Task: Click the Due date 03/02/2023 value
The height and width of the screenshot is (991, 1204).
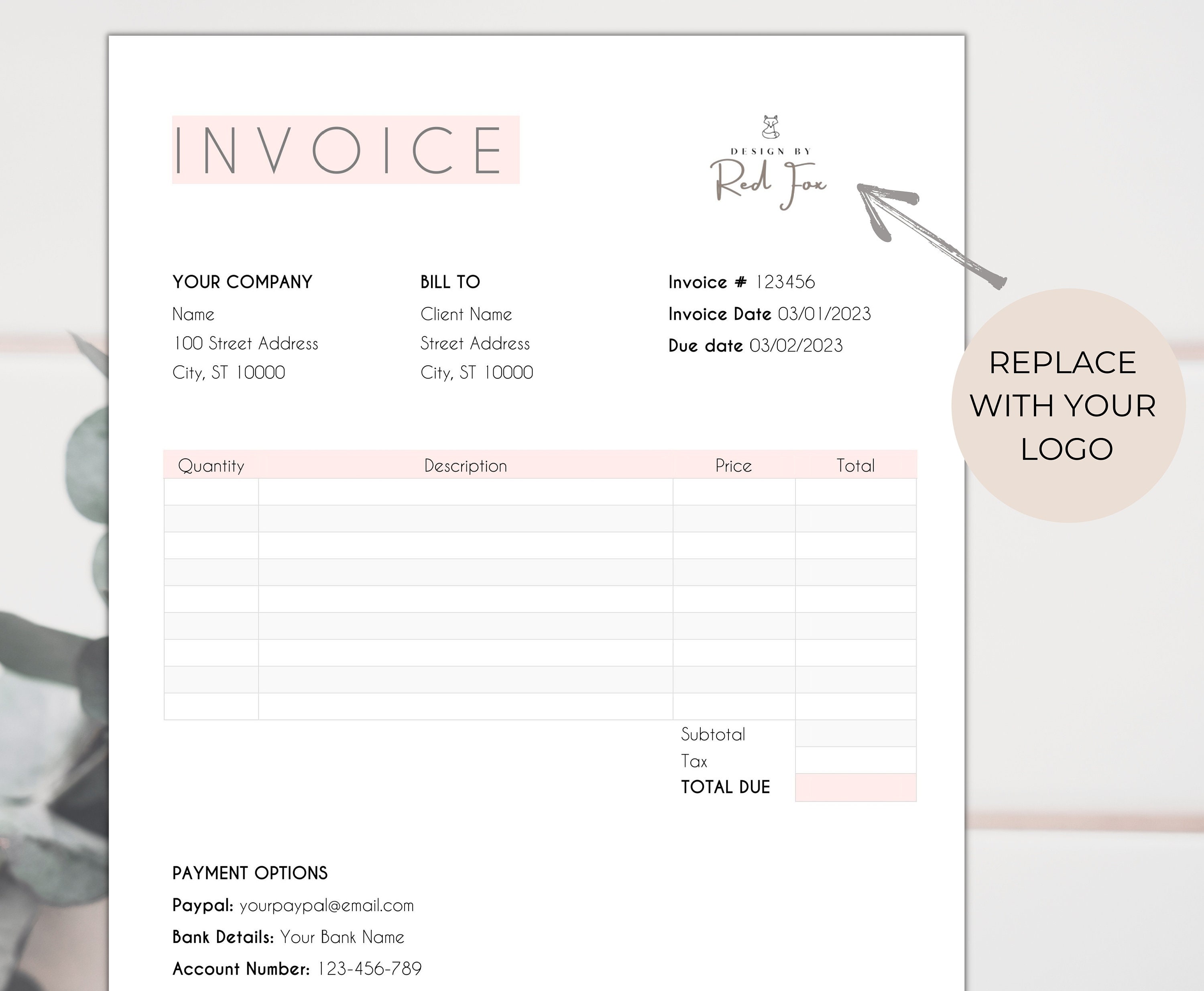Action: coord(796,345)
